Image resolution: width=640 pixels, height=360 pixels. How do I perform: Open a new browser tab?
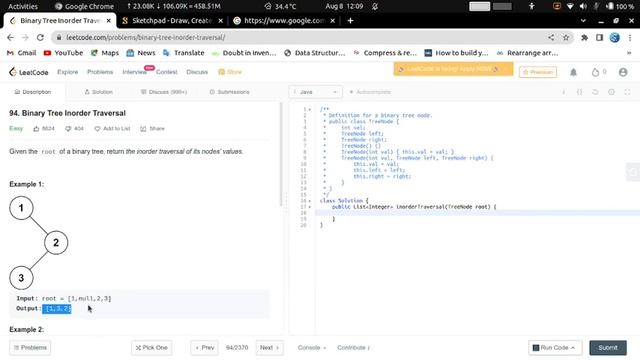(x=350, y=20)
